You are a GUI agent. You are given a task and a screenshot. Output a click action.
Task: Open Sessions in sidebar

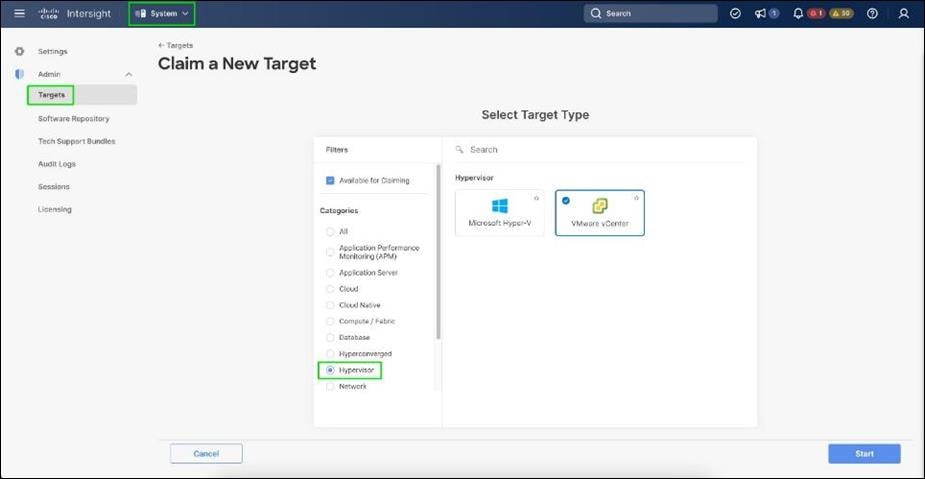point(54,186)
